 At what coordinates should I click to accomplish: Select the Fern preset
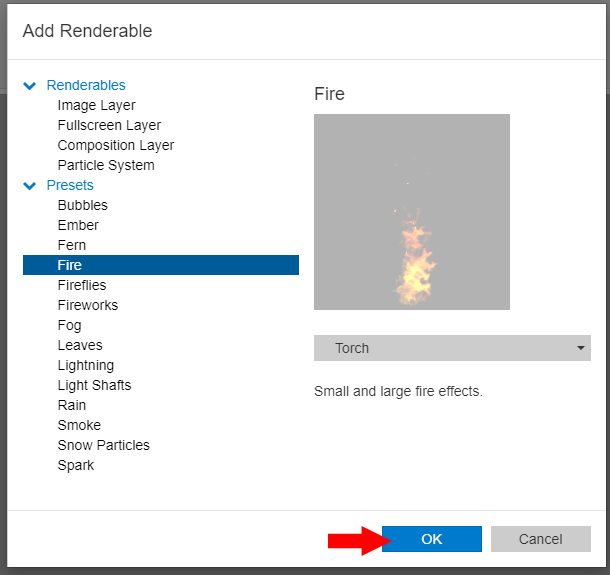(x=72, y=245)
